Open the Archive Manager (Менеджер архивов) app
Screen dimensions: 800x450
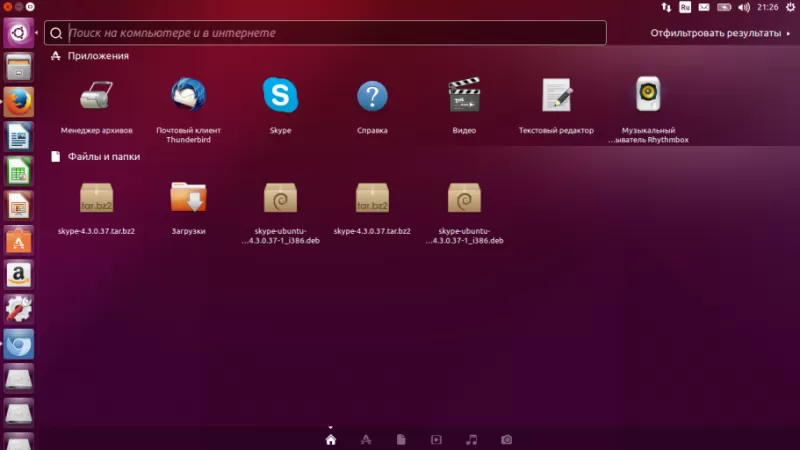pyautogui.click(x=96, y=105)
